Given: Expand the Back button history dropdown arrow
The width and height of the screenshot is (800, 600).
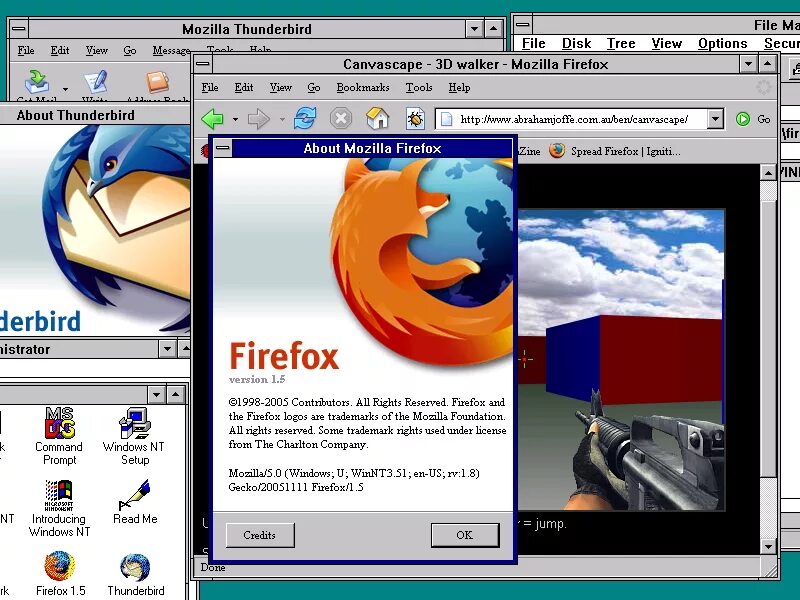Looking at the screenshot, I should pos(235,120).
